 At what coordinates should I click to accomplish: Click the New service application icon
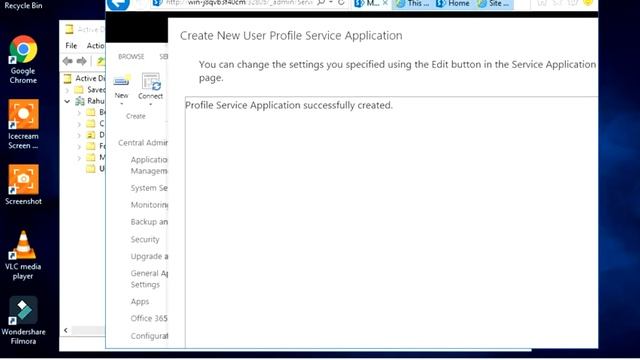(x=121, y=80)
